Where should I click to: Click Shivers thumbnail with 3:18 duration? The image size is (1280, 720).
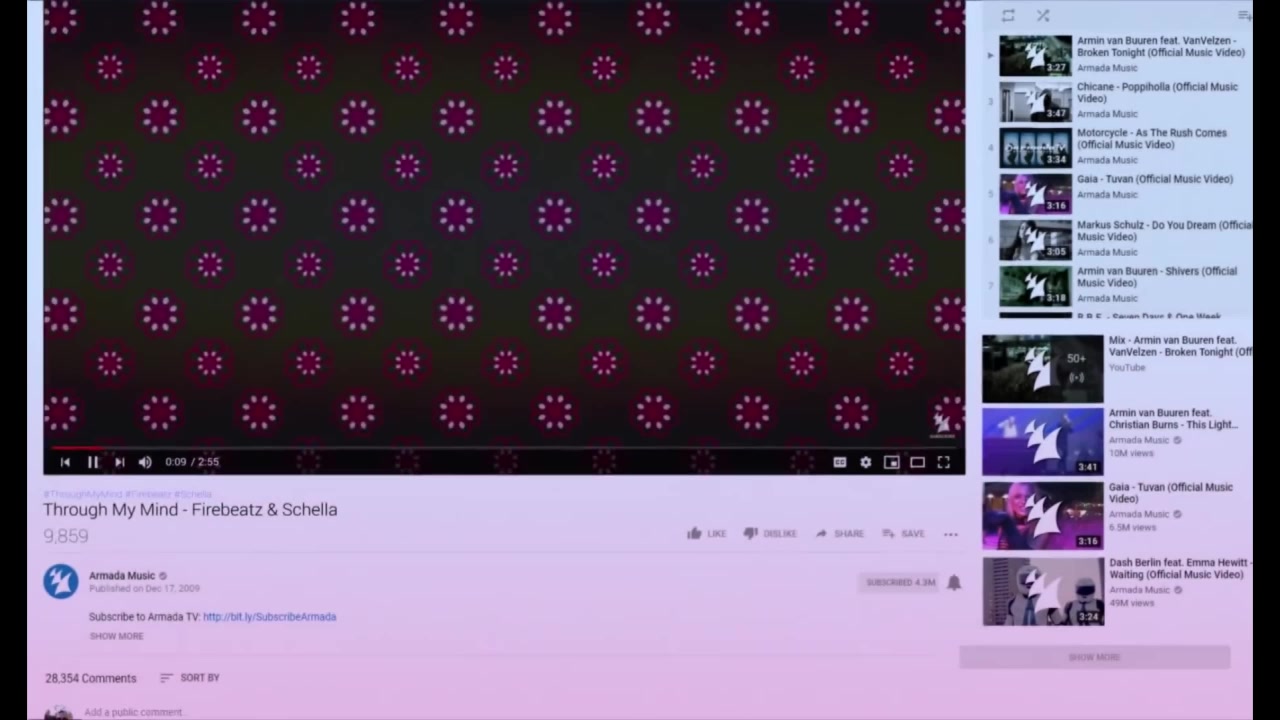(1036, 285)
